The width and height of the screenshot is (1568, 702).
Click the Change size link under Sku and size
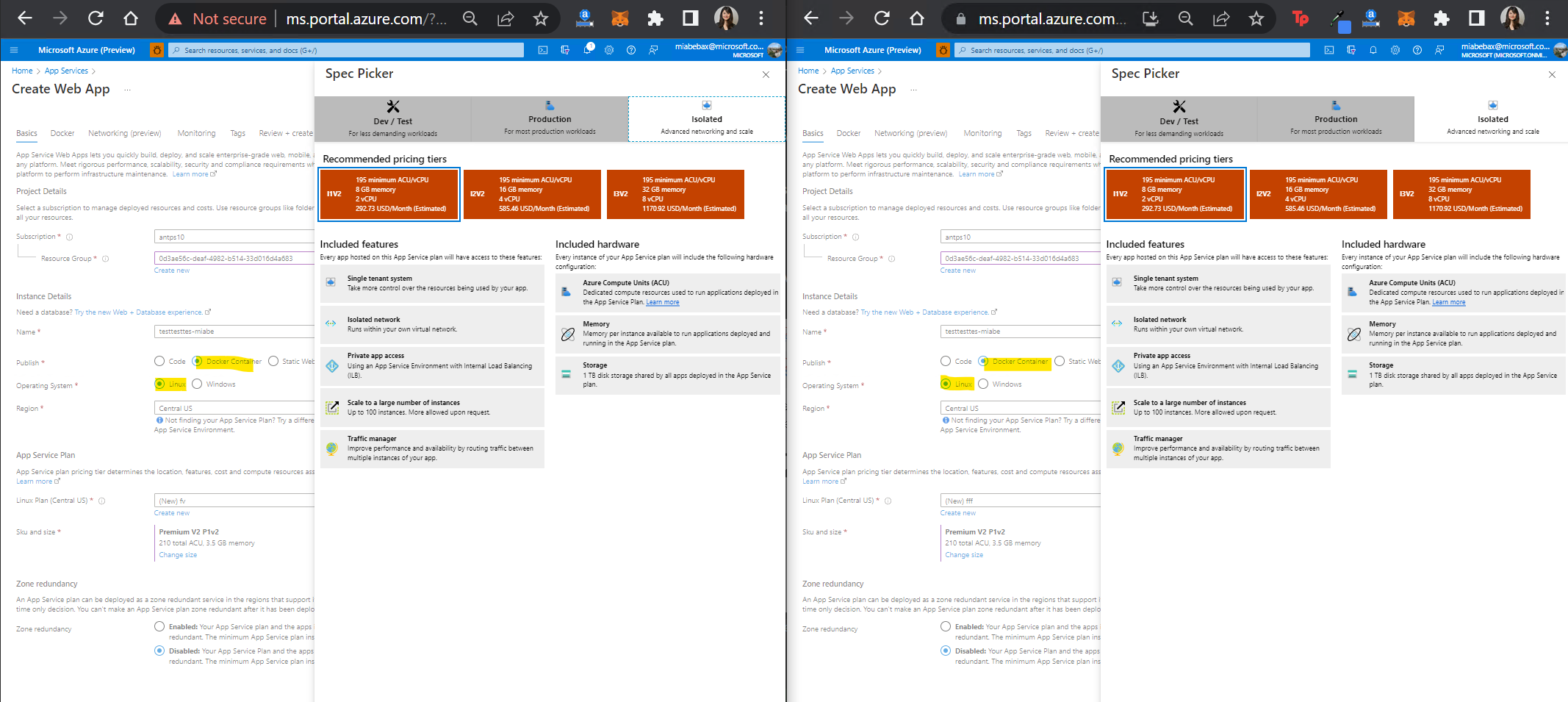click(178, 554)
